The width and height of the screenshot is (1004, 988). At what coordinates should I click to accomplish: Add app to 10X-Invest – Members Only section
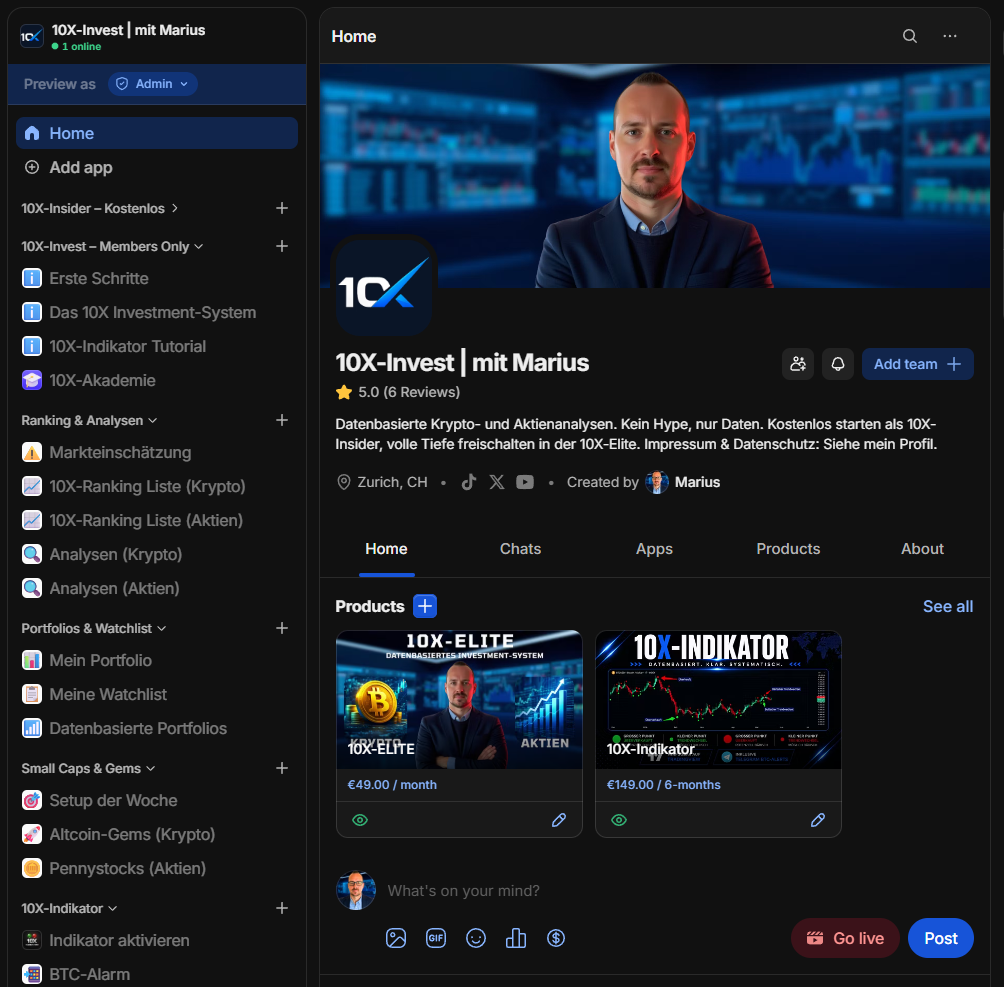click(282, 246)
